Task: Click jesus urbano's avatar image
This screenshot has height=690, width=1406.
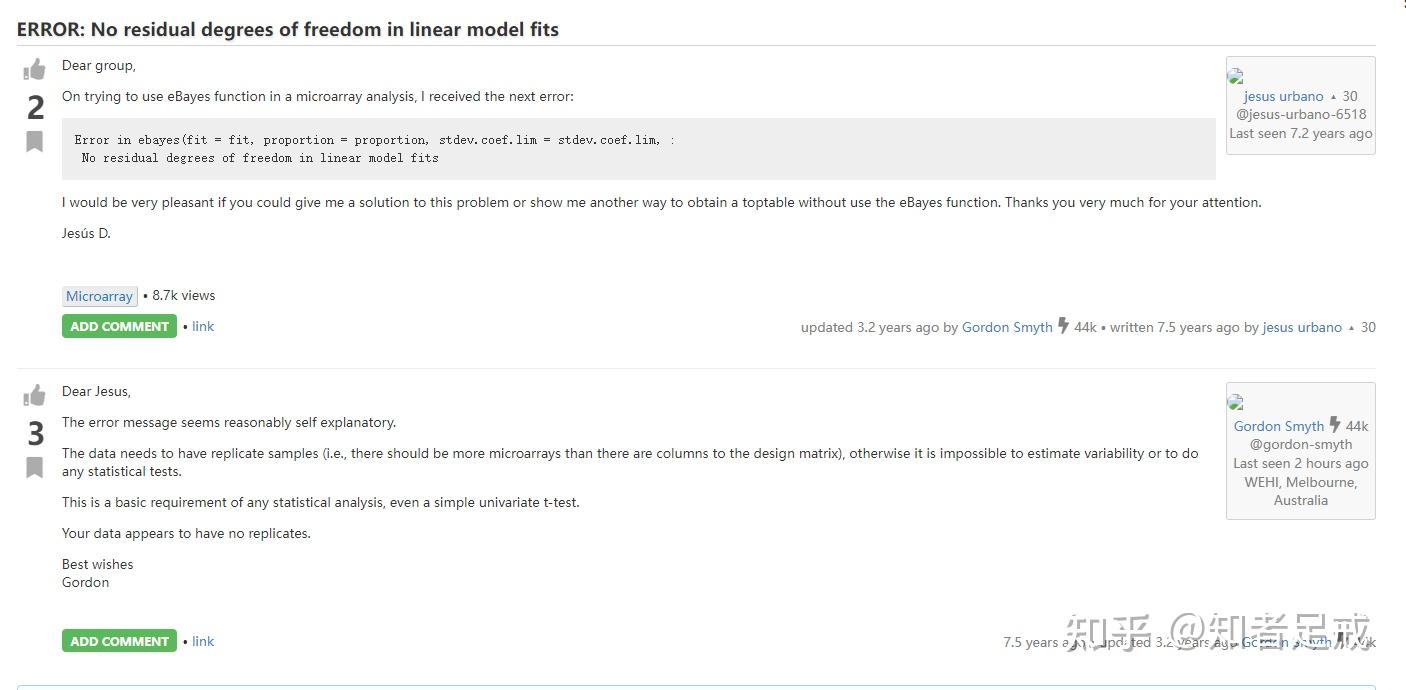Action: [1236, 72]
